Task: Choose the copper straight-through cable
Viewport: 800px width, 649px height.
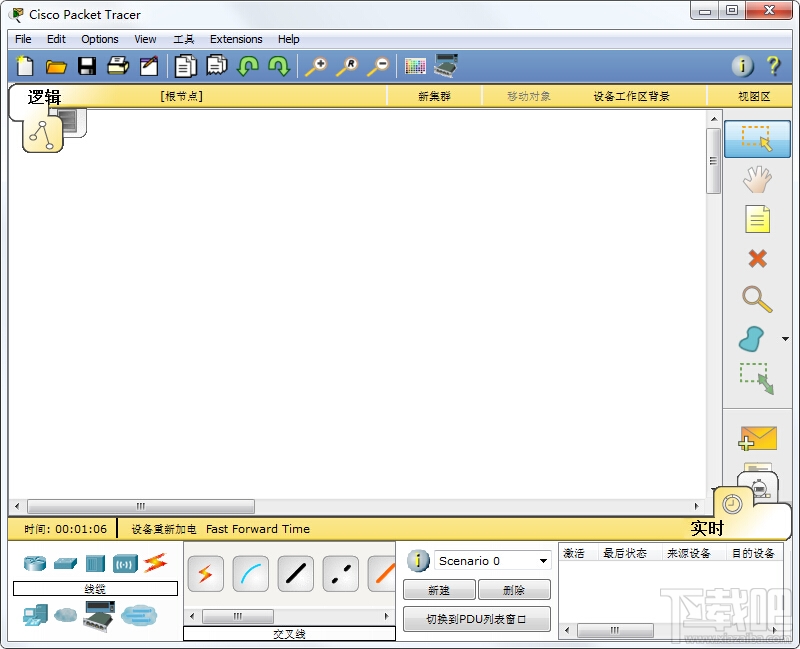Action: [x=295, y=574]
